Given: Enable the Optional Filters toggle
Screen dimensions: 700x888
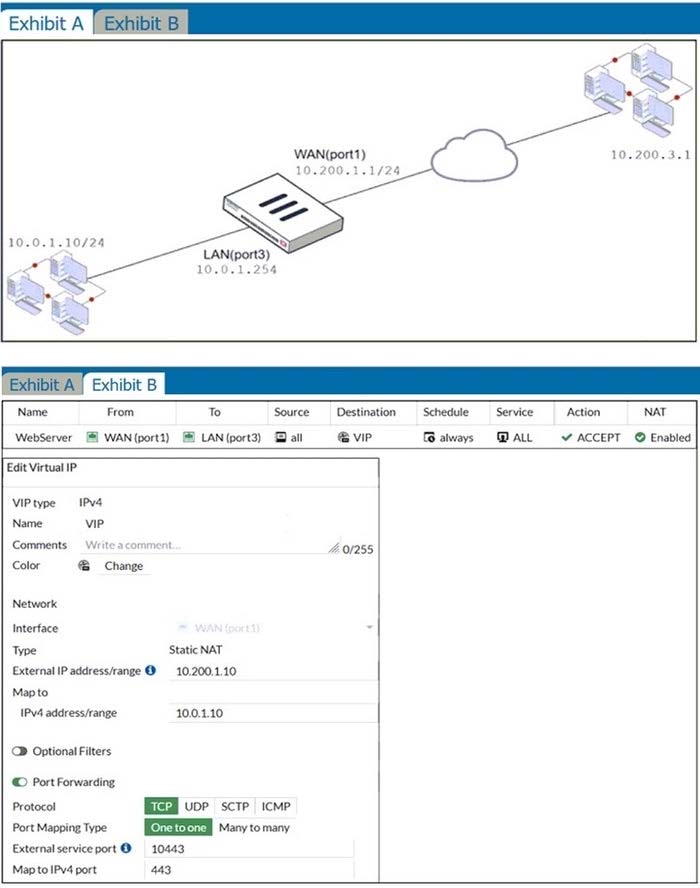Looking at the screenshot, I should click(x=19, y=751).
